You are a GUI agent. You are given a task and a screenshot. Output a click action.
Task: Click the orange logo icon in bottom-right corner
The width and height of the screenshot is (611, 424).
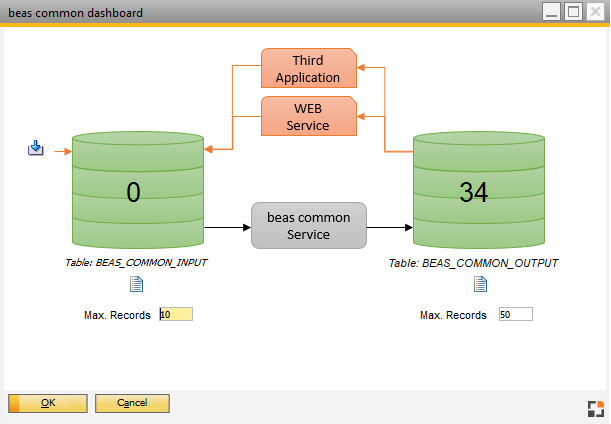(595, 407)
